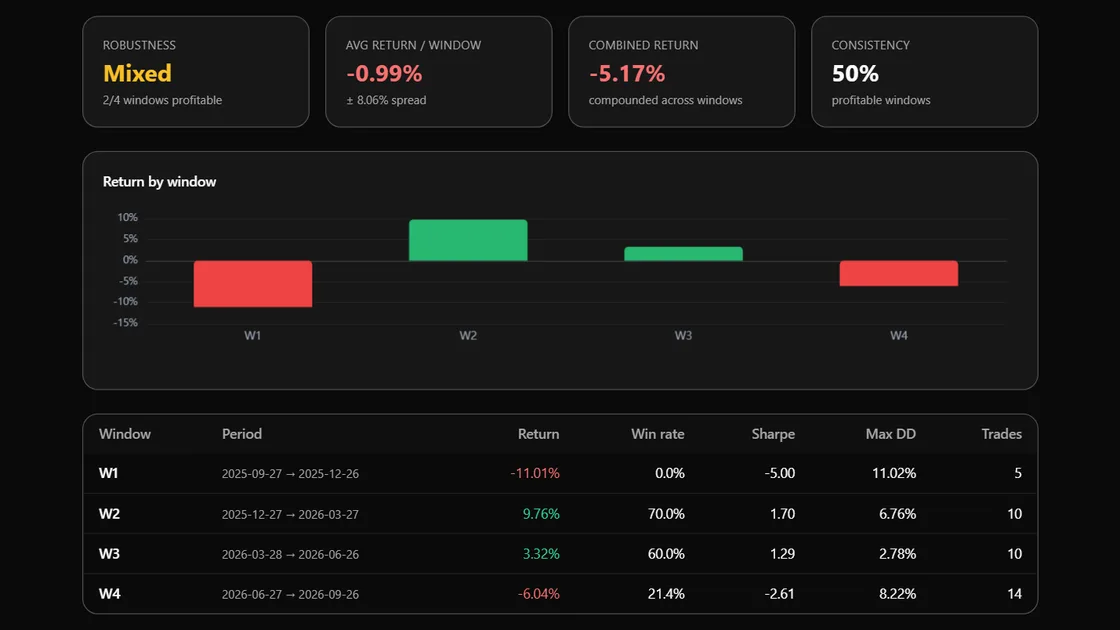The image size is (1120, 630).
Task: Click the compounded across windows text
Action: tap(665, 100)
